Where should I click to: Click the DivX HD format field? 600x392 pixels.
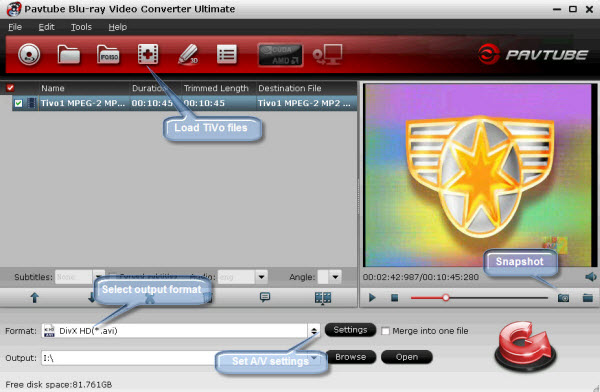point(174,331)
